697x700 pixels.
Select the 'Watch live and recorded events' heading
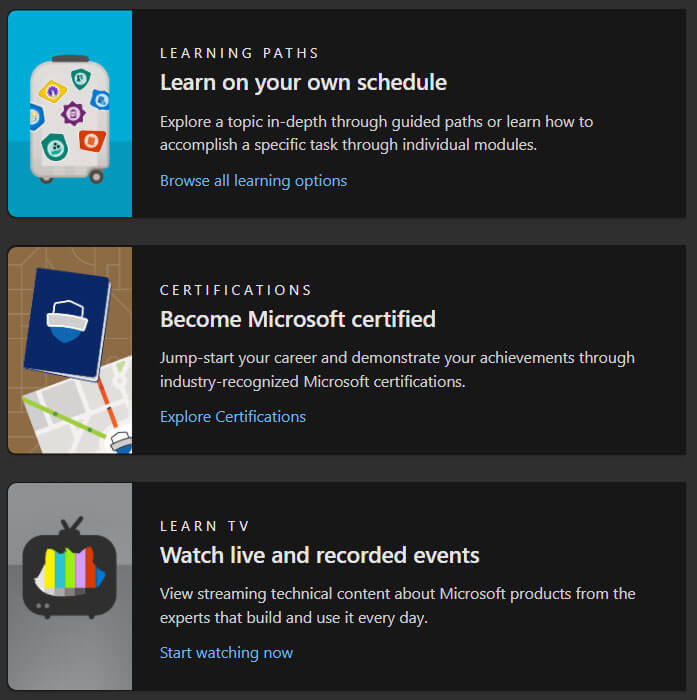(x=319, y=555)
